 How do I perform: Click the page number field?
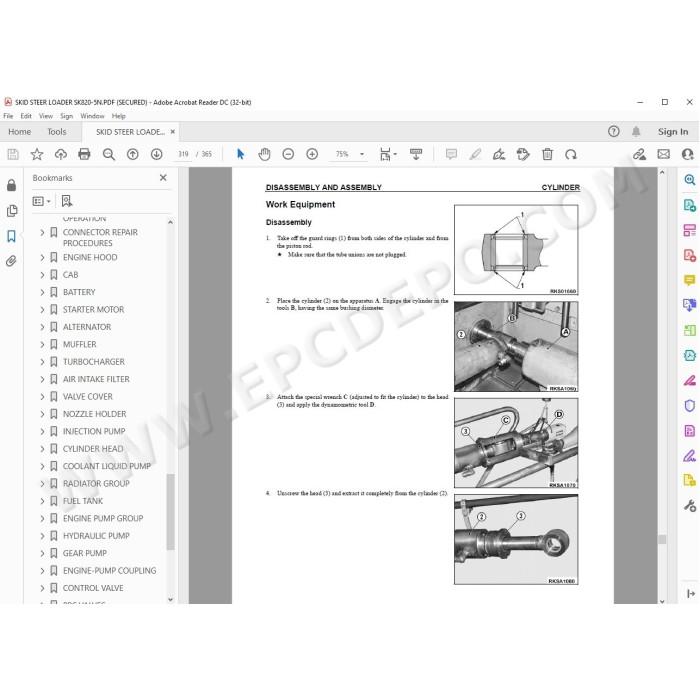tap(183, 154)
